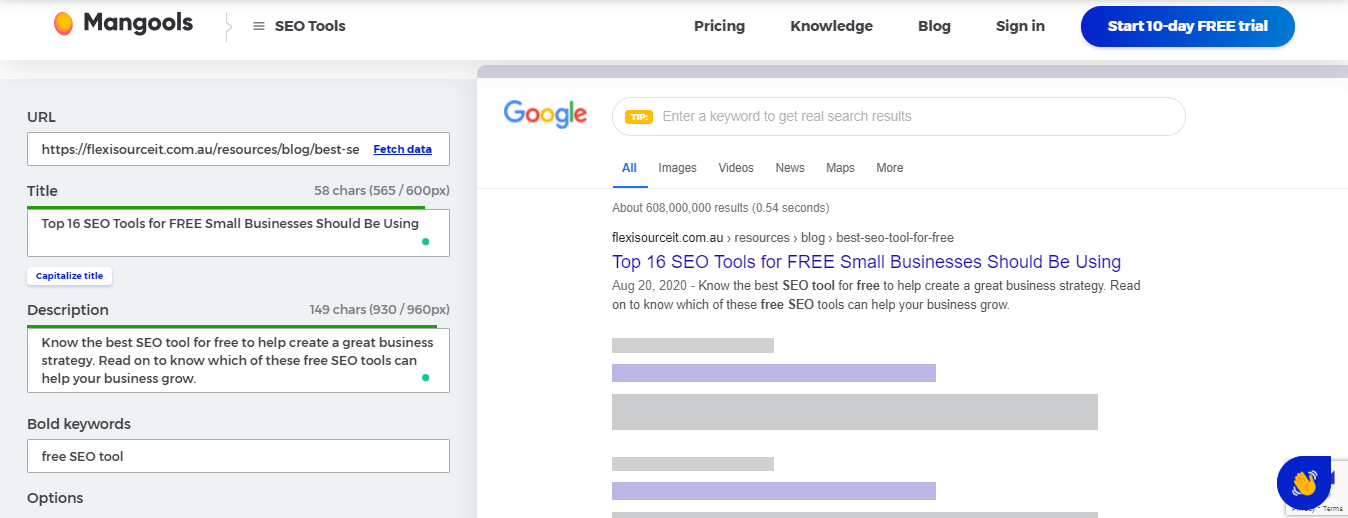Switch to the Images tab
1348x518 pixels.
click(x=677, y=168)
